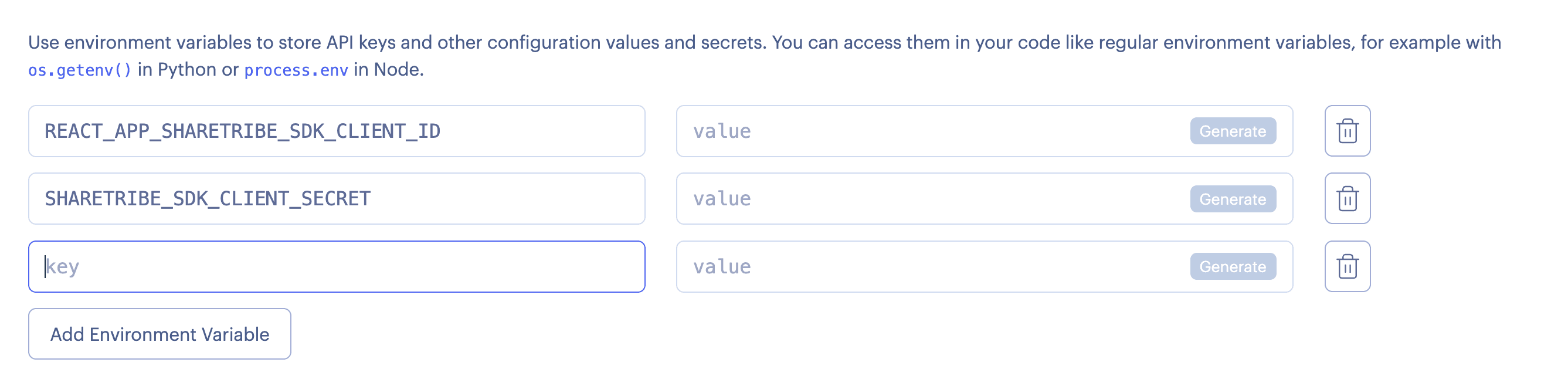This screenshot has height=386, width=1568.
Task: Click the os.getenv() code snippet
Action: 80,70
